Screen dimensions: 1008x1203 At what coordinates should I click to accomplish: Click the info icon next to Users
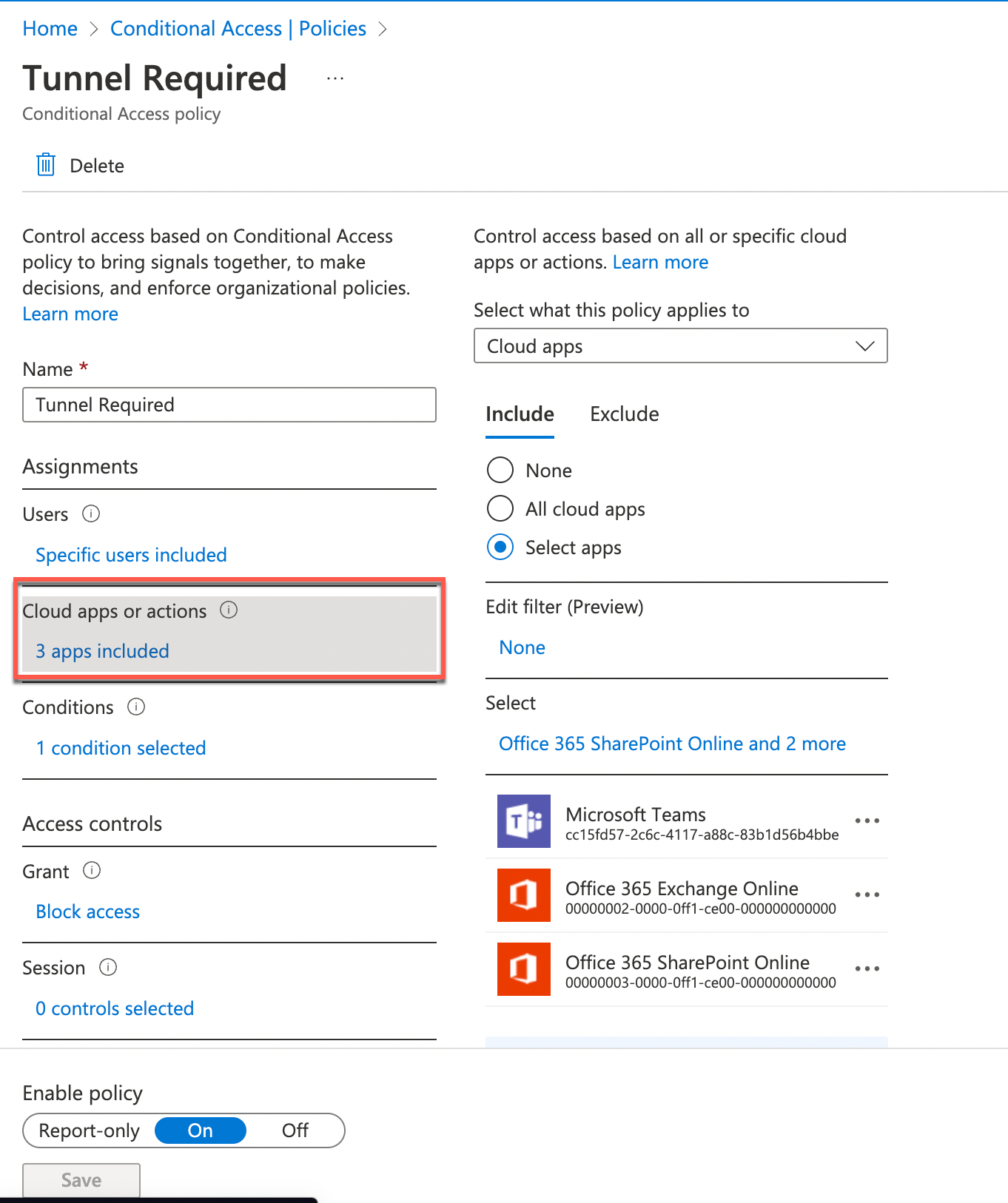(x=91, y=513)
